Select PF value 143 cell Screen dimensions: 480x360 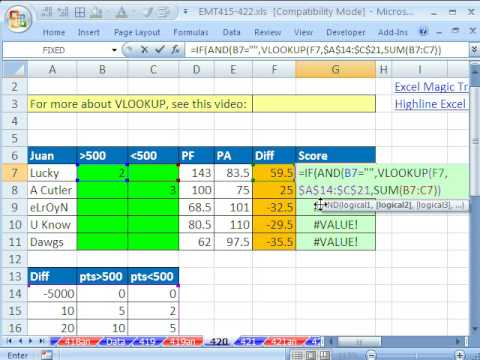point(197,173)
